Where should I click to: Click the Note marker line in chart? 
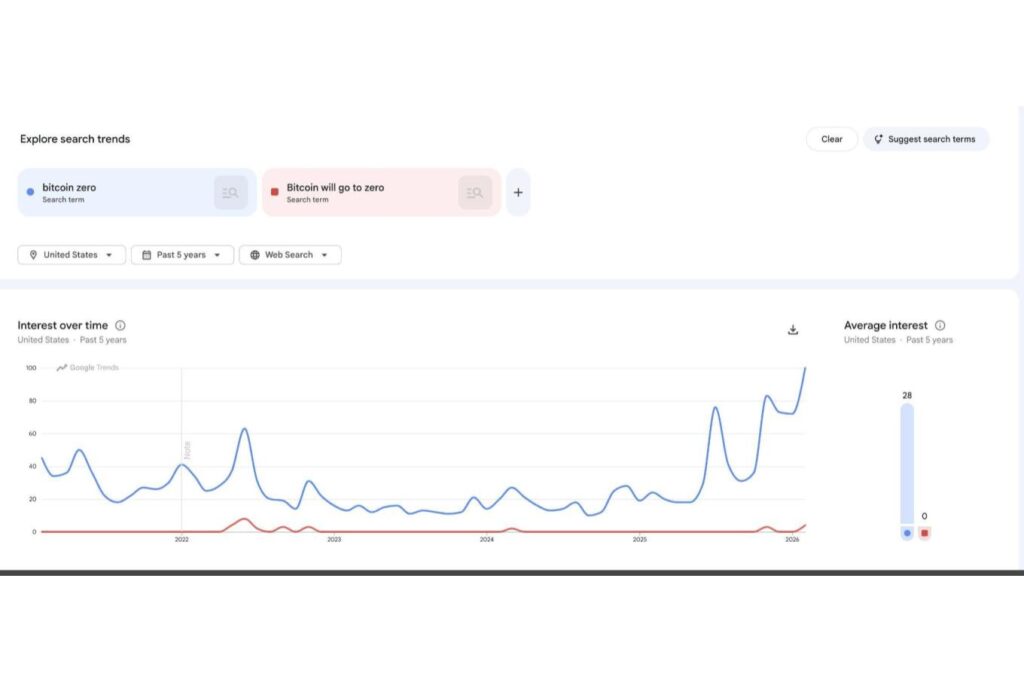182,450
